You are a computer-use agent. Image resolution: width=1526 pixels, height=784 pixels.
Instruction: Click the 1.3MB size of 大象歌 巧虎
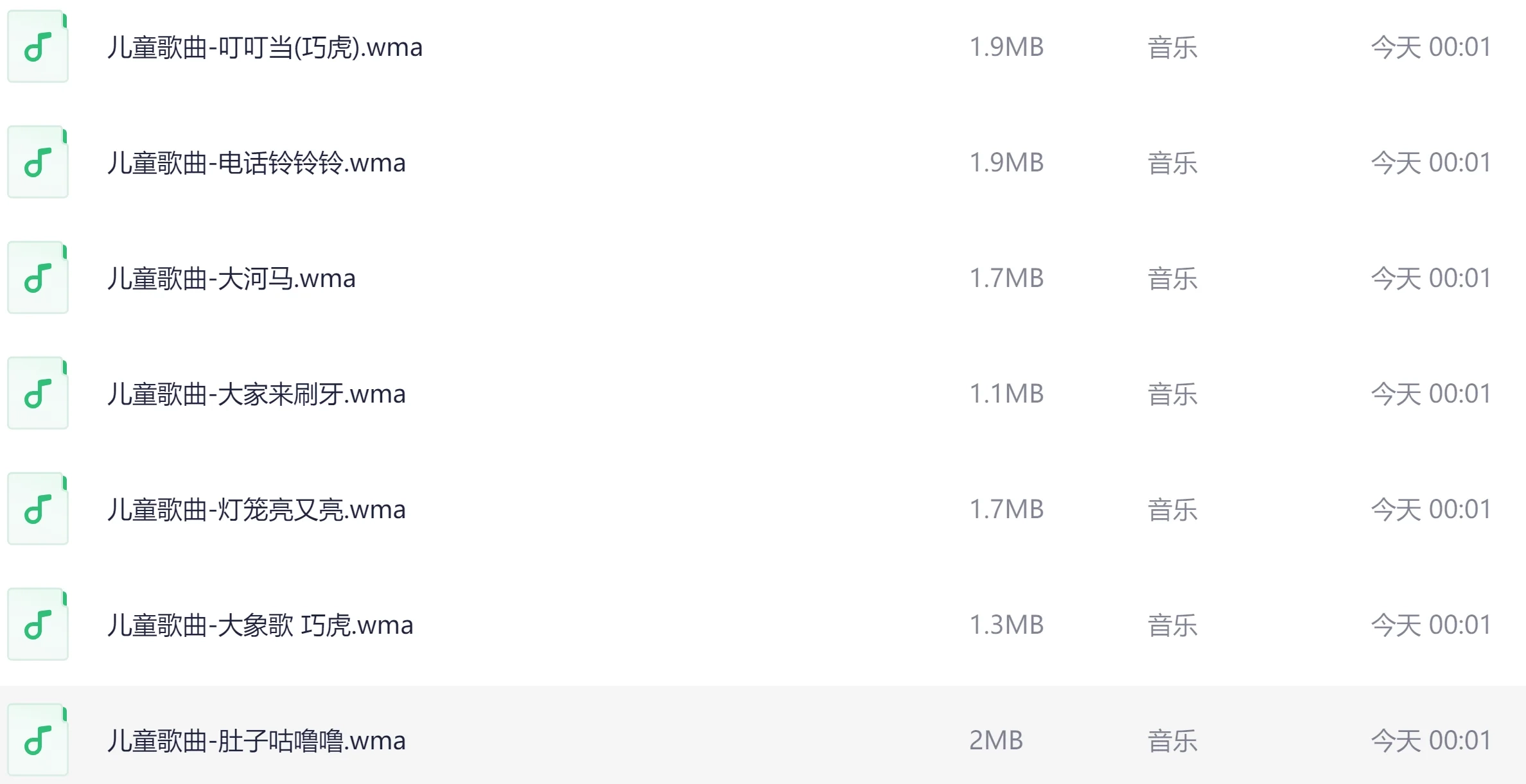click(1006, 625)
